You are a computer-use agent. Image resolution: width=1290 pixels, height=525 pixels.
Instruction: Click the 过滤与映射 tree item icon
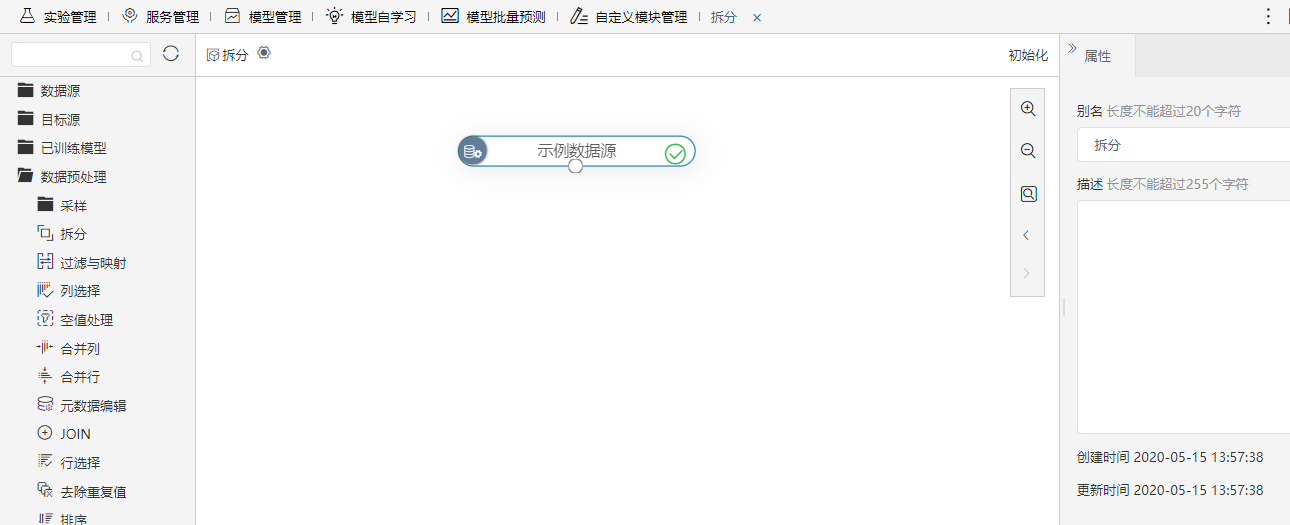pyautogui.click(x=44, y=262)
